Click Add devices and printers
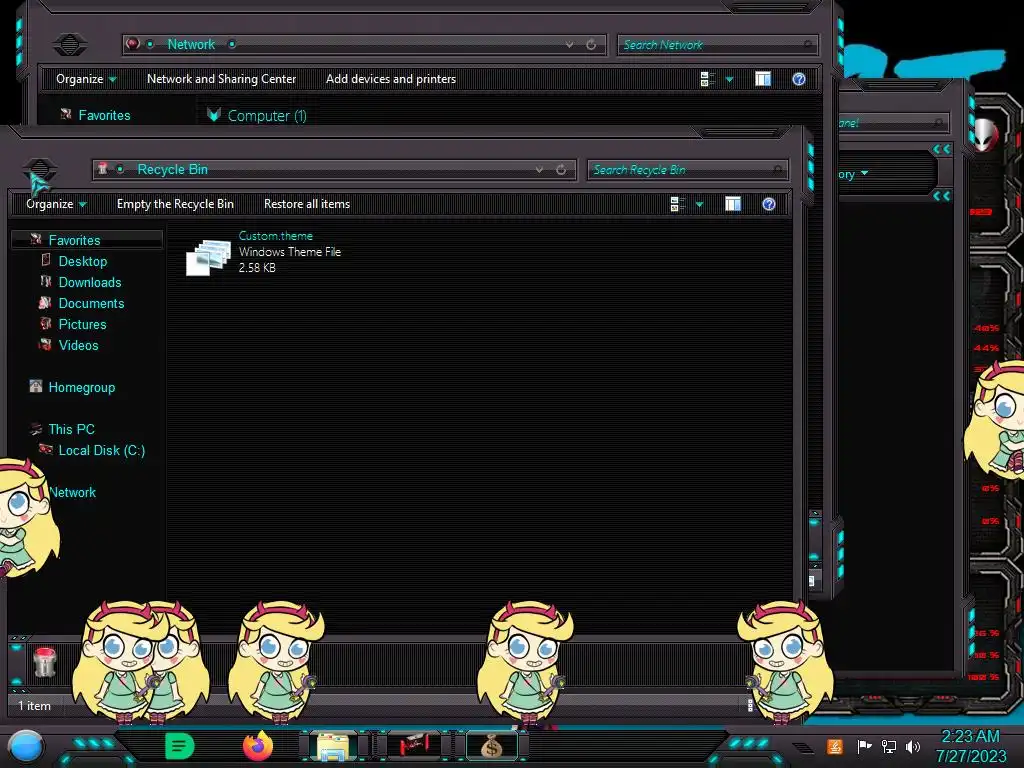 (x=391, y=79)
